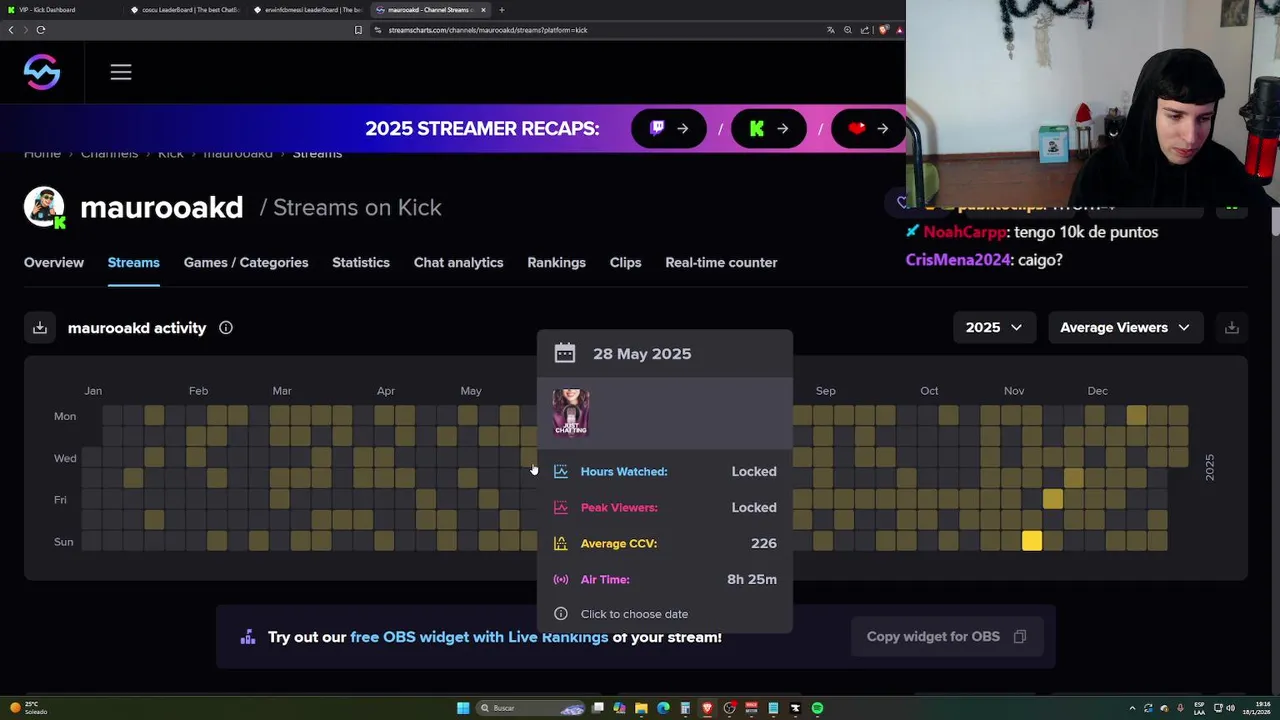This screenshot has width=1280, height=720.
Task: Go to the Rankings tab
Action: [557, 262]
